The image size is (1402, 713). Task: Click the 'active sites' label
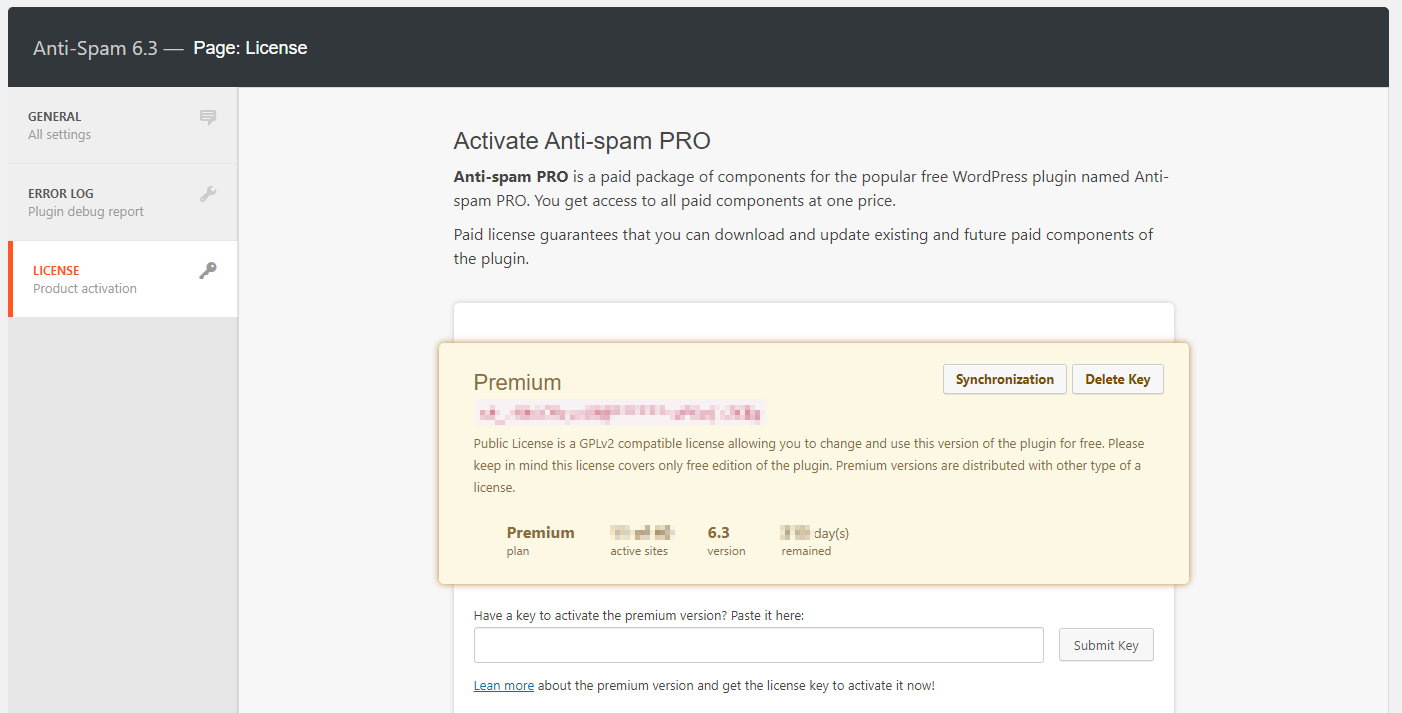(639, 551)
